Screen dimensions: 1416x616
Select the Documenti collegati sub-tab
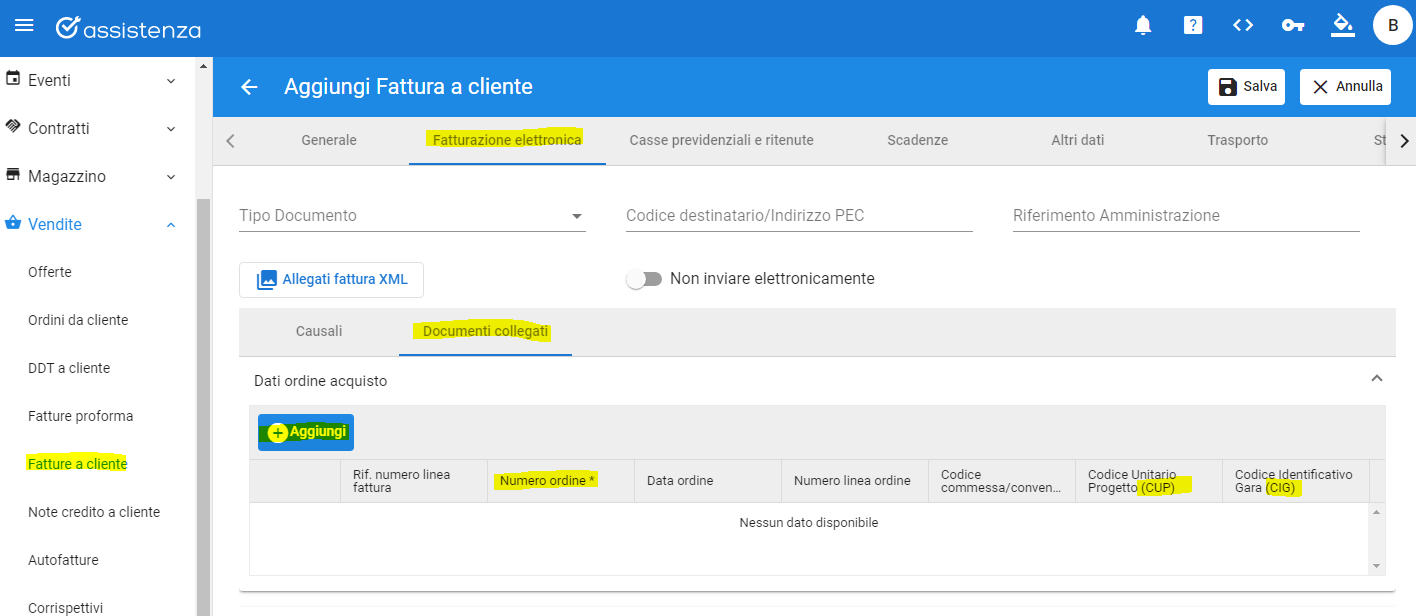[x=486, y=331]
